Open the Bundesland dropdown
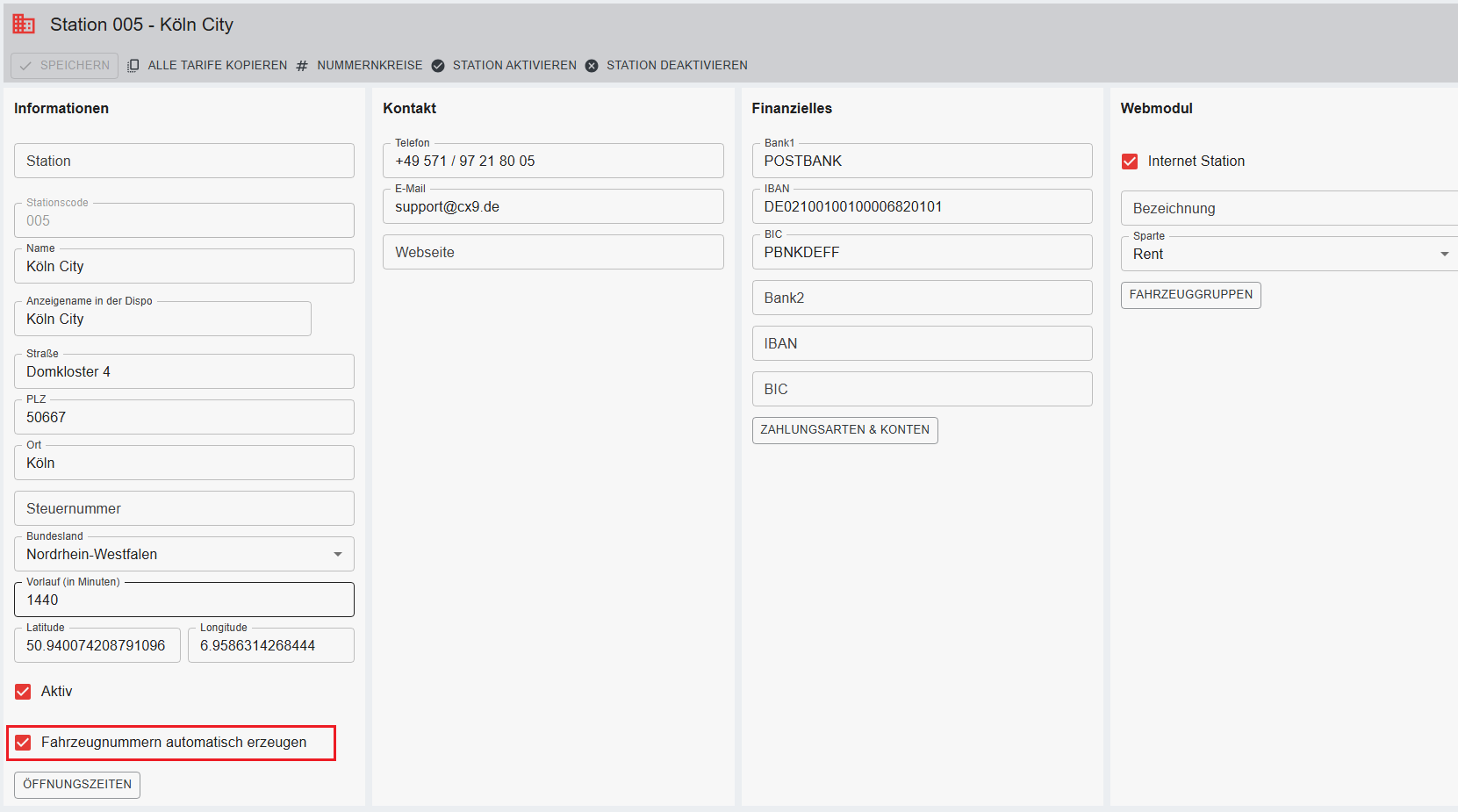The height and width of the screenshot is (812, 1458). click(338, 555)
